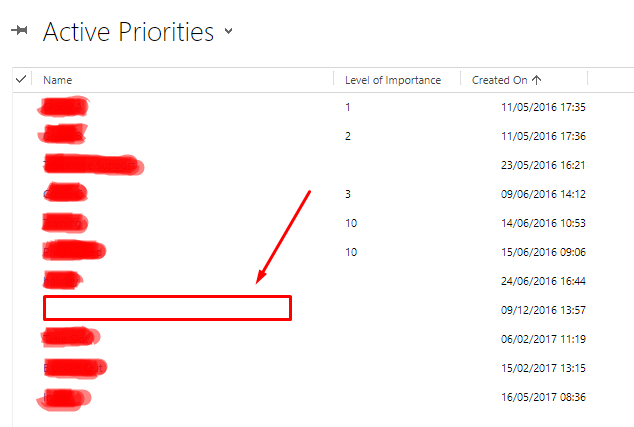Toggle the Created On sort arrow
634x427 pixels.
[x=537, y=80]
